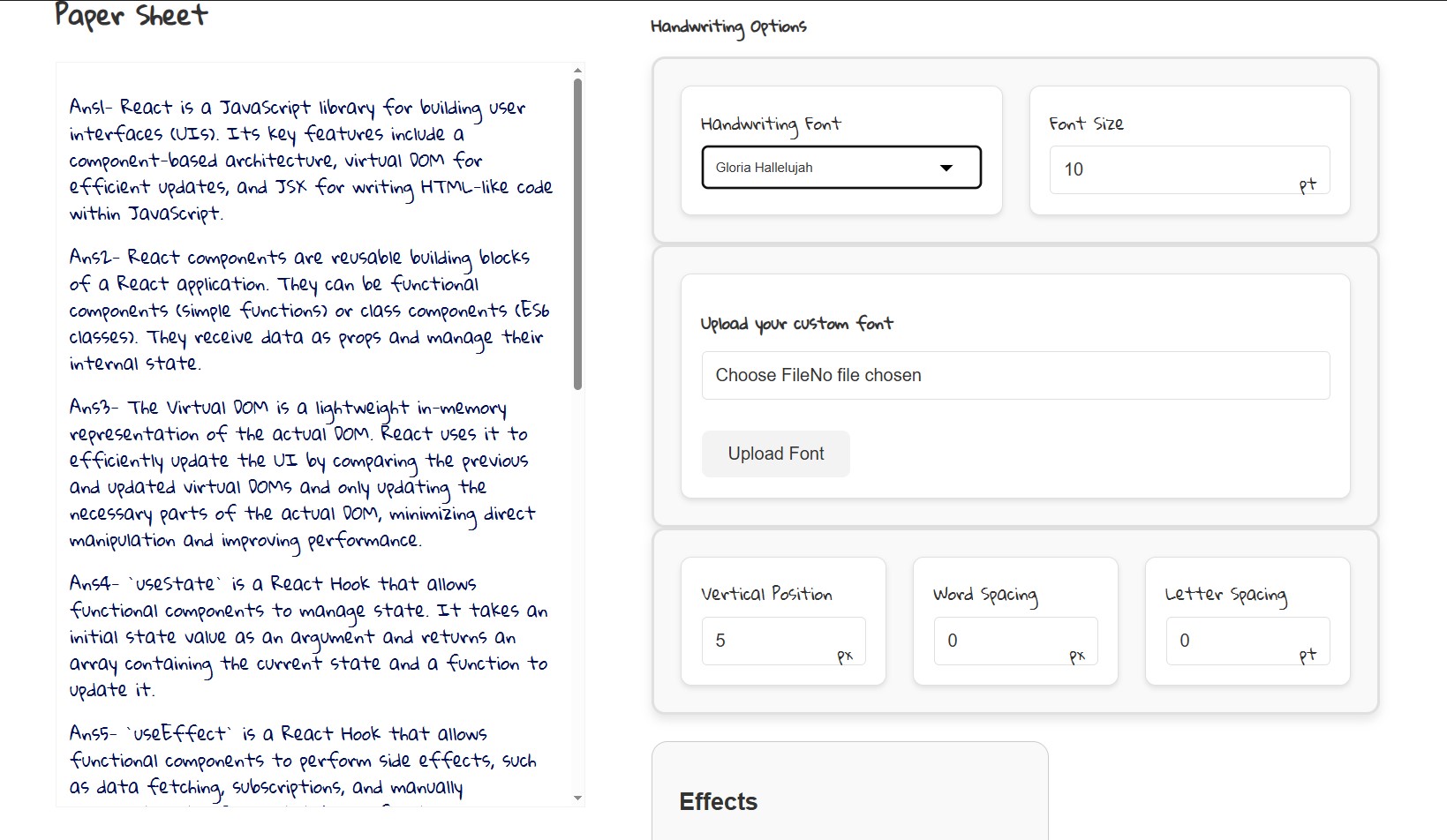1447x840 pixels.
Task: Focus the Vertical Position input
Action: click(x=769, y=641)
